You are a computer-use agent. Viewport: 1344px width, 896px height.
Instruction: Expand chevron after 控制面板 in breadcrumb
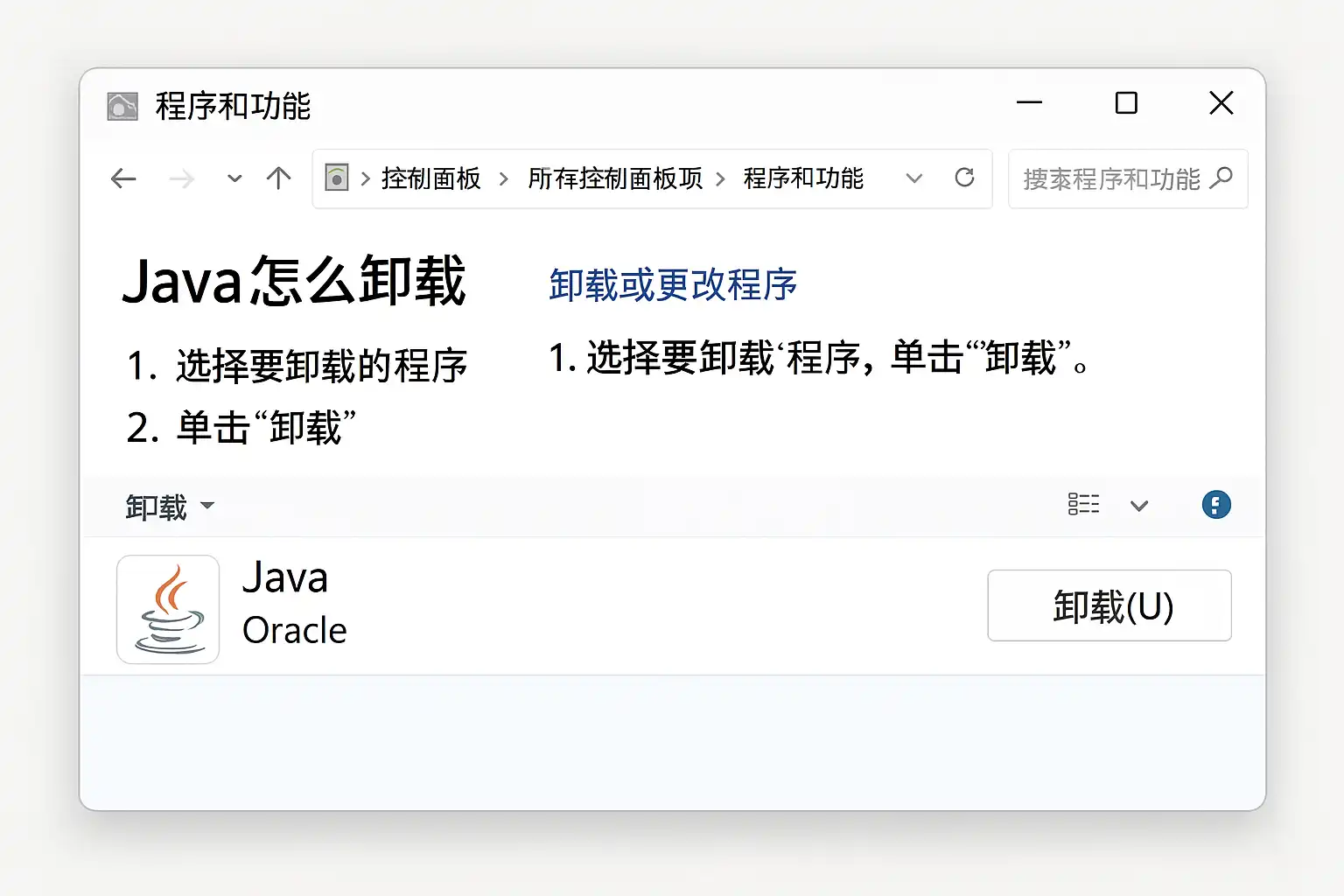point(503,179)
